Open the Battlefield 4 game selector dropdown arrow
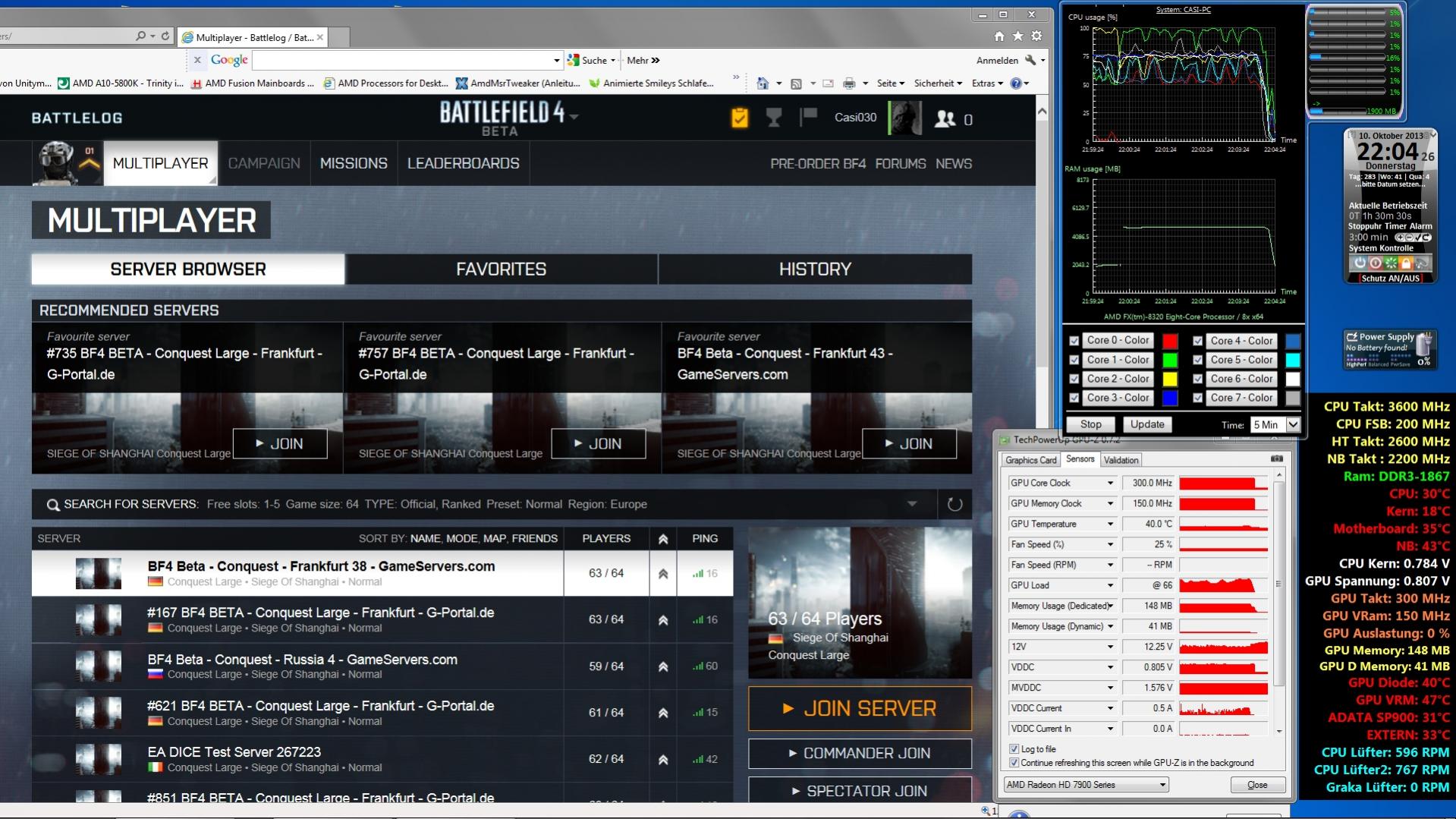This screenshot has width=1456, height=819. pyautogui.click(x=574, y=116)
